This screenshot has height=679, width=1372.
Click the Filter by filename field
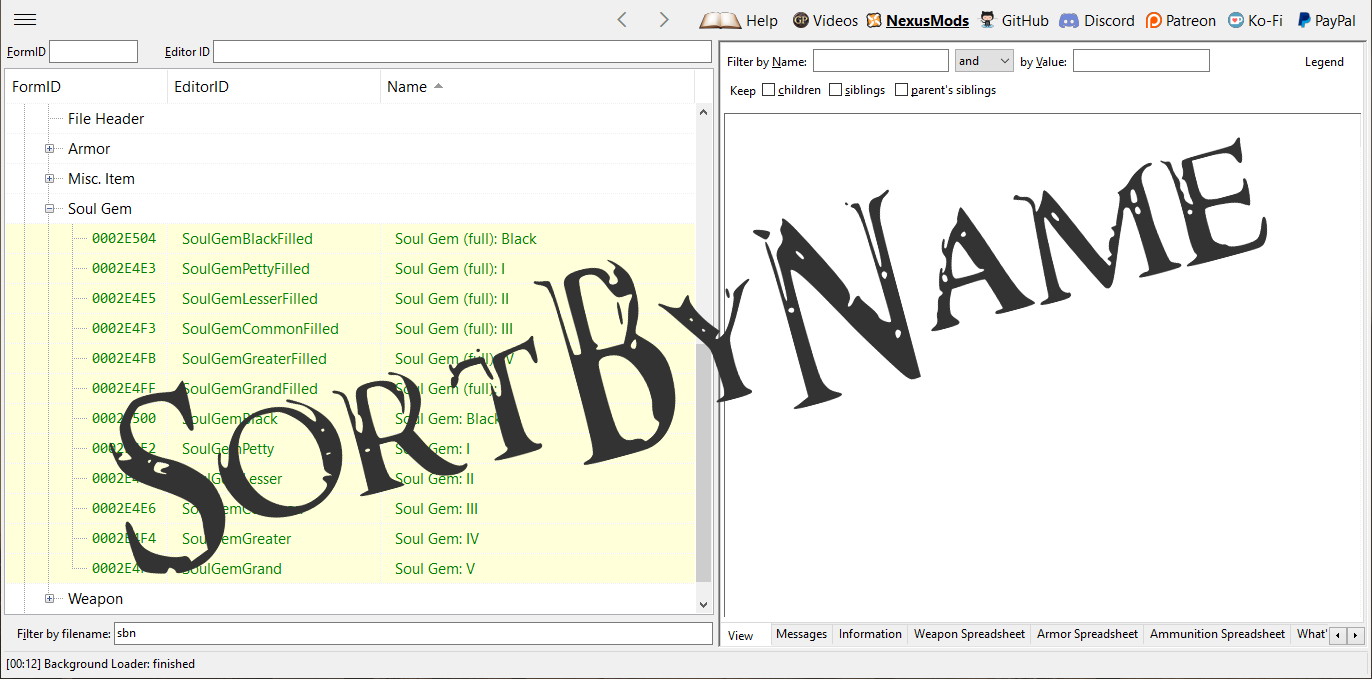click(x=412, y=633)
